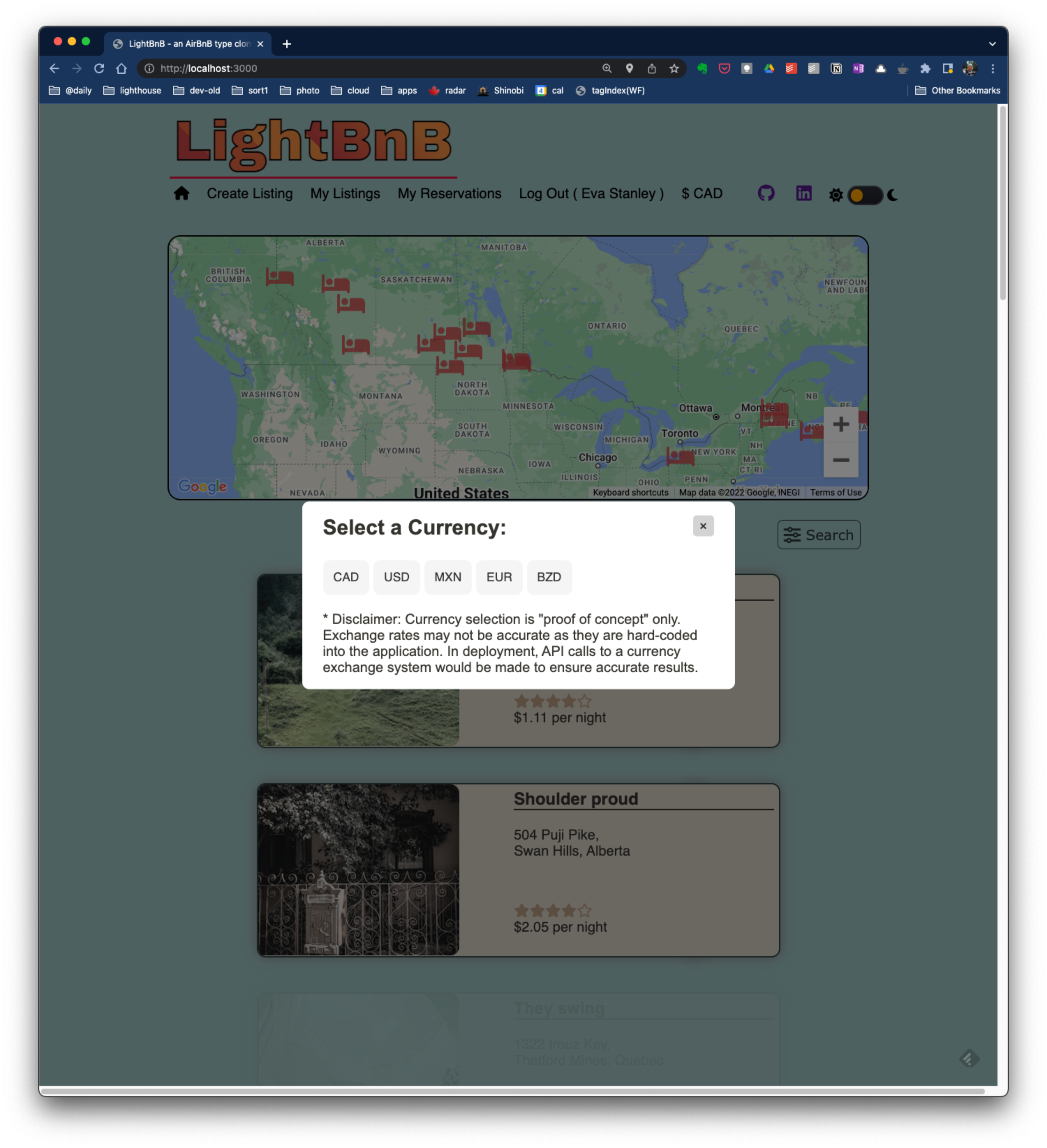The image size is (1047, 1148).
Task: Open the $ CAD currency selector
Action: pos(702,194)
